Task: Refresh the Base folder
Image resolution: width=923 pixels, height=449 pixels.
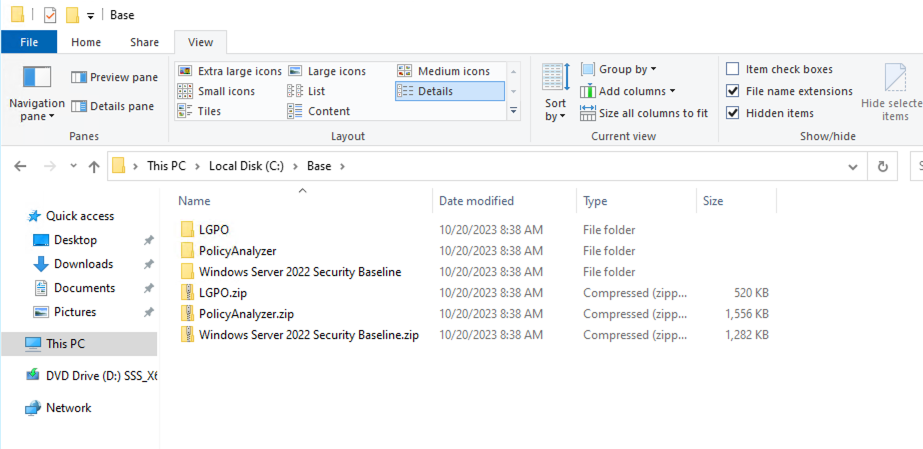Action: tap(882, 167)
